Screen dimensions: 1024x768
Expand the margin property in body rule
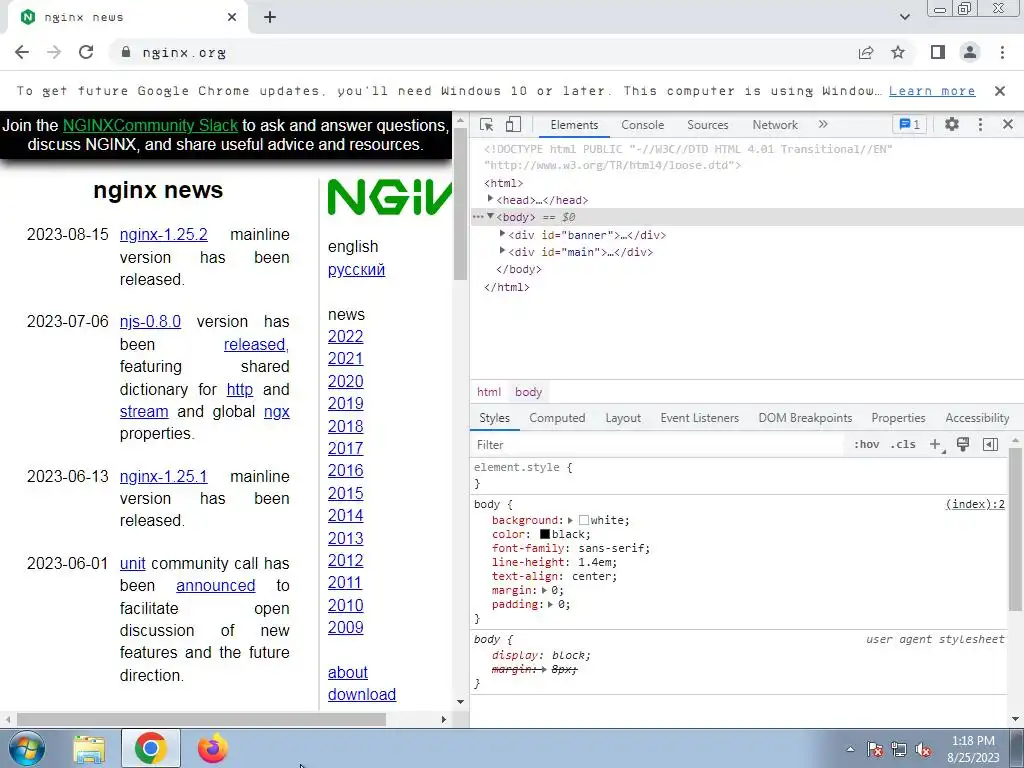544,590
